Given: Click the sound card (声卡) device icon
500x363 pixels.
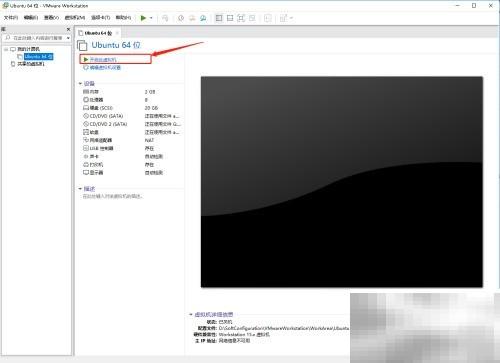Looking at the screenshot, I should click(x=86, y=156).
